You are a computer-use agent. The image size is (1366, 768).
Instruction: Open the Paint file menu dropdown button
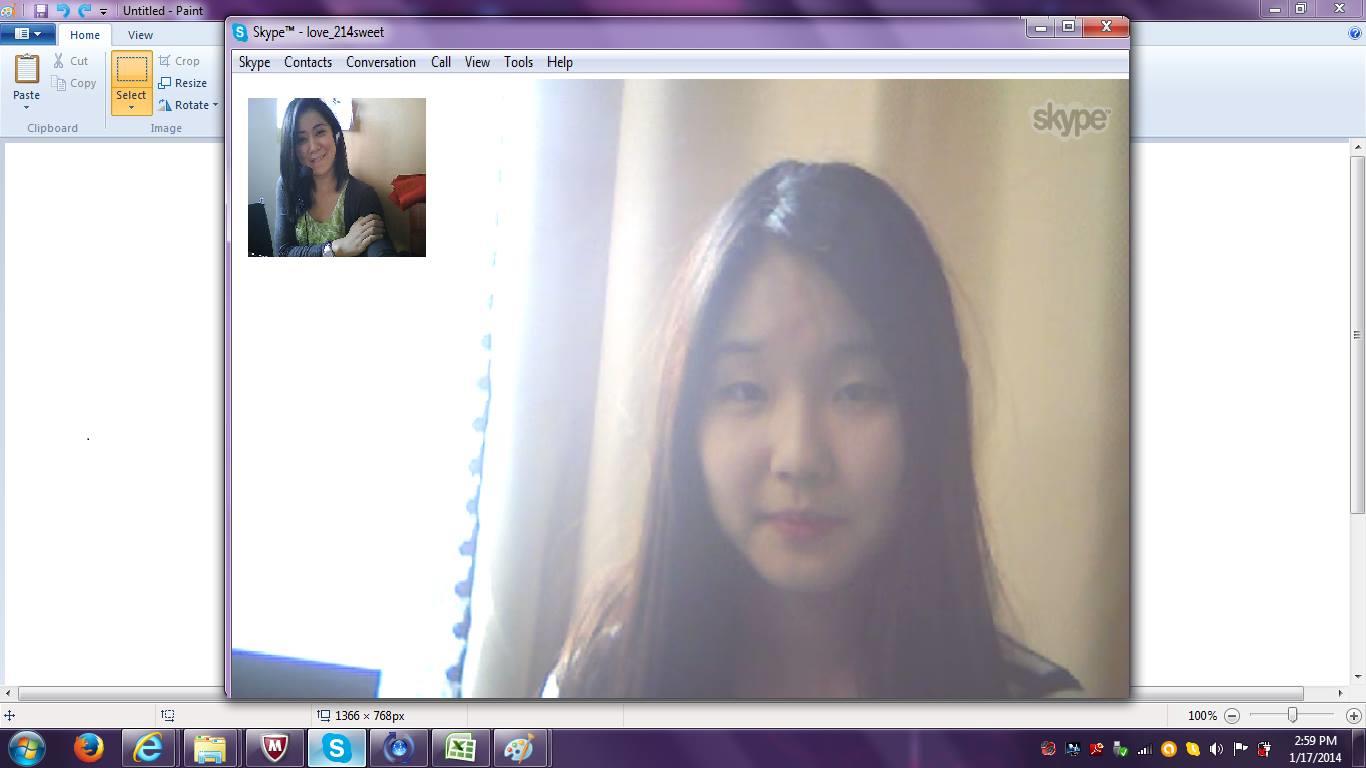pos(27,34)
